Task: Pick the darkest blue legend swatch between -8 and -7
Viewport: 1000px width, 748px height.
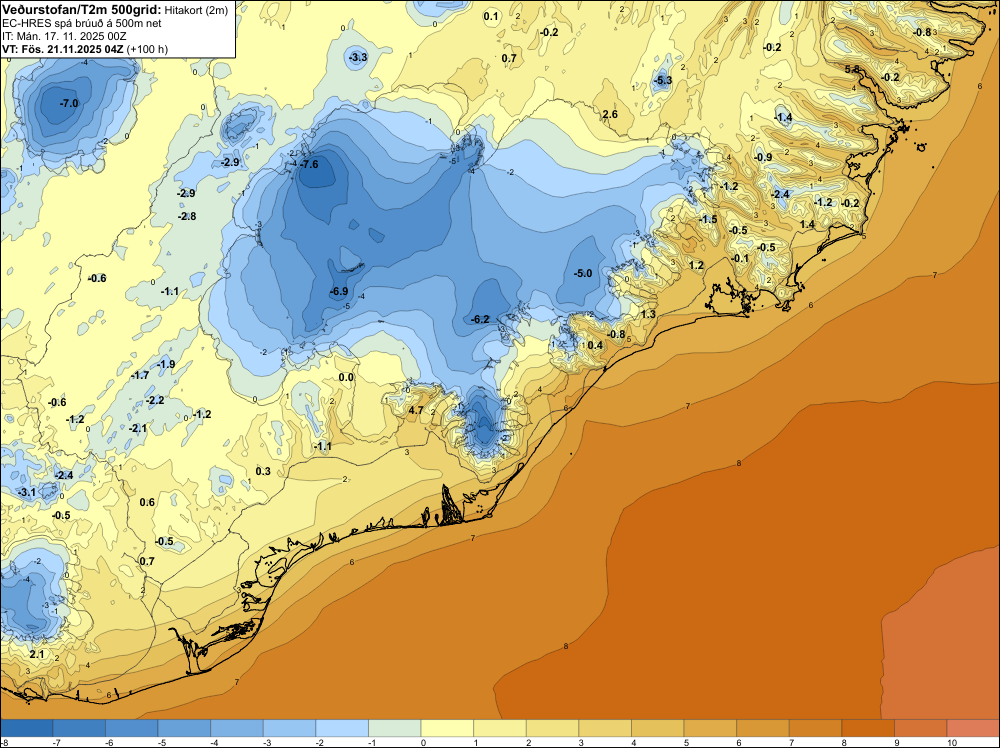Action: 26,728
